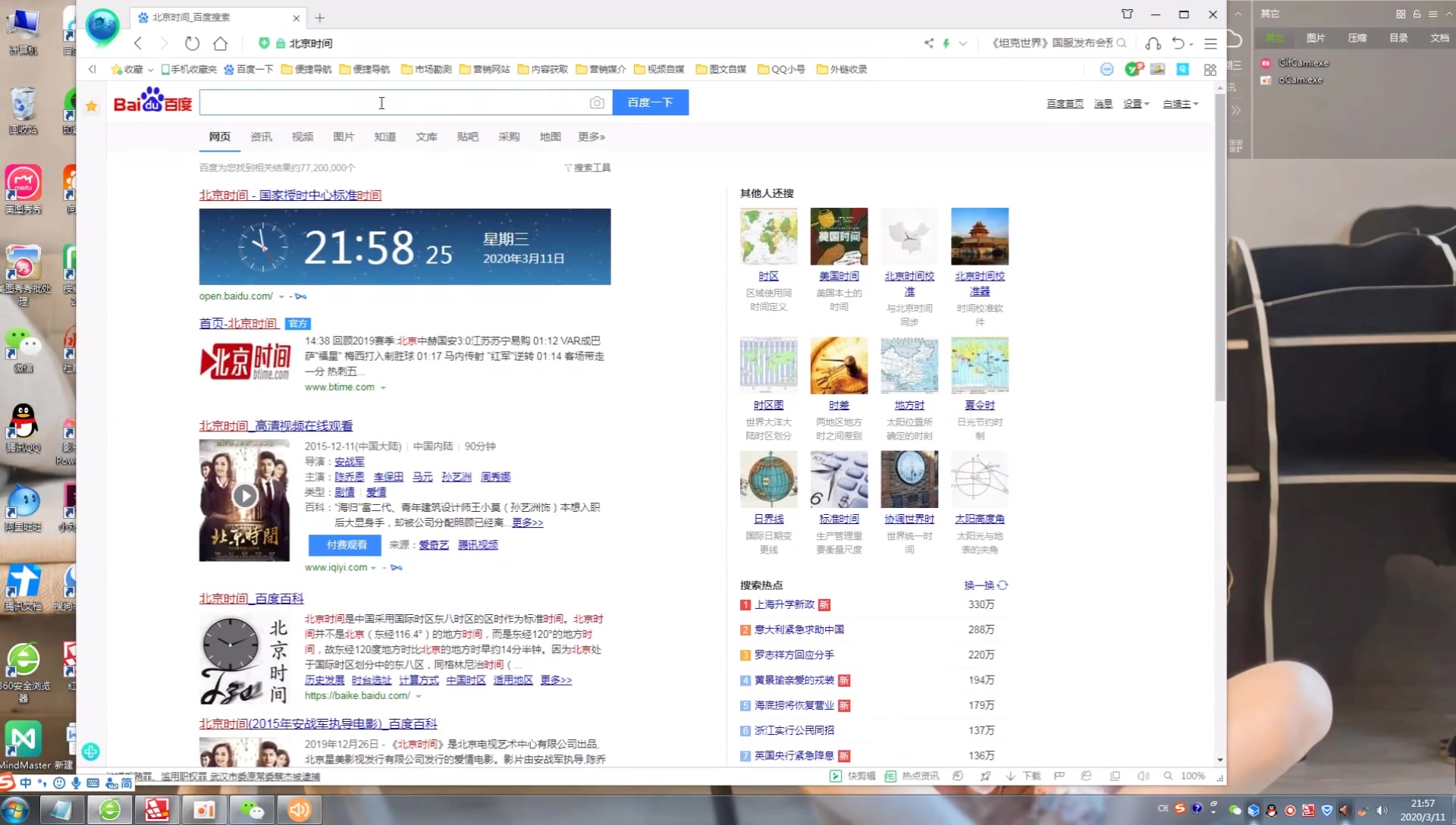This screenshot has width=1456, height=825.
Task: Switch to the 图片 search tab
Action: click(x=344, y=136)
